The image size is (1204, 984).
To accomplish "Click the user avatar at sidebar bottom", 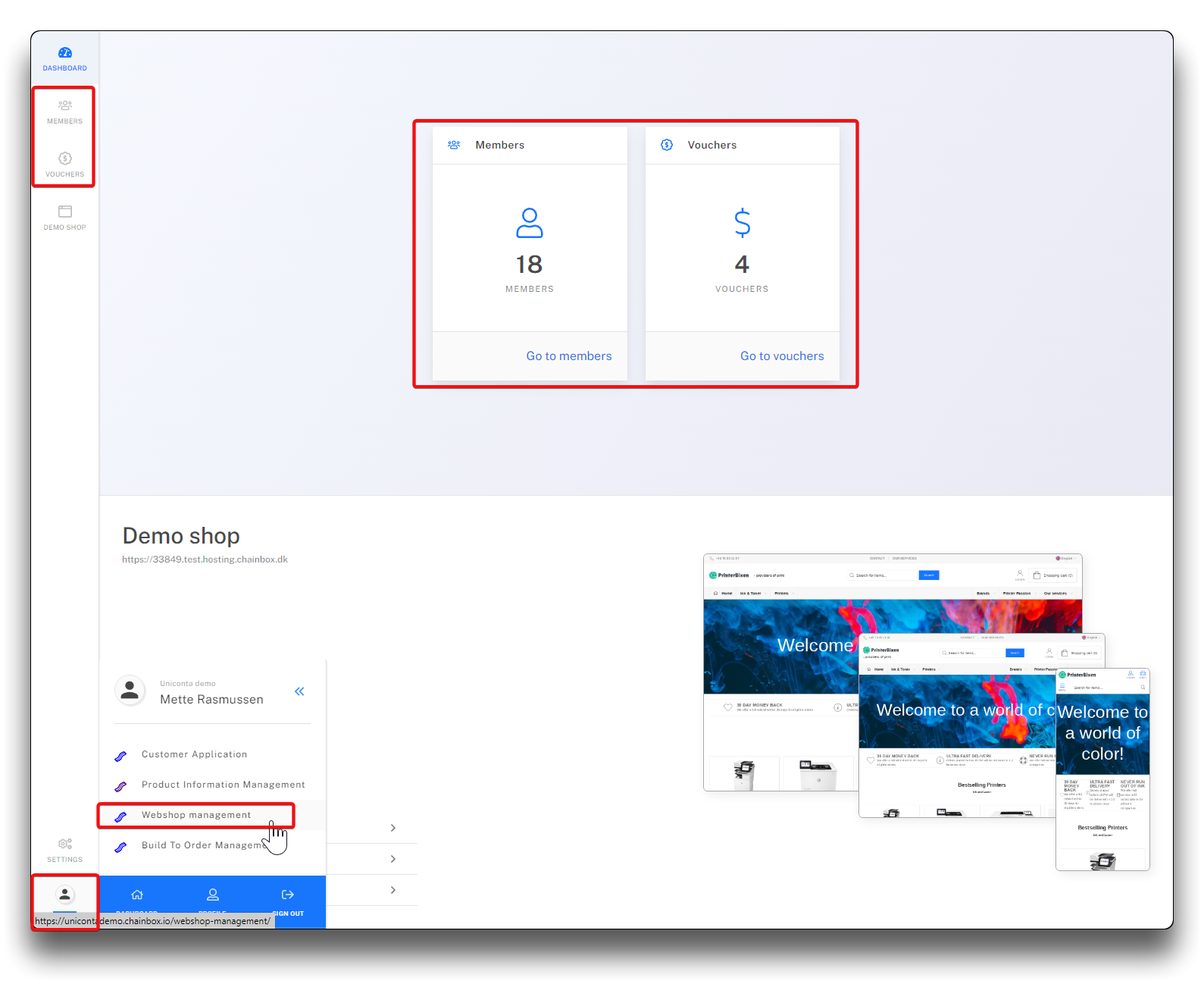I will tap(65, 895).
